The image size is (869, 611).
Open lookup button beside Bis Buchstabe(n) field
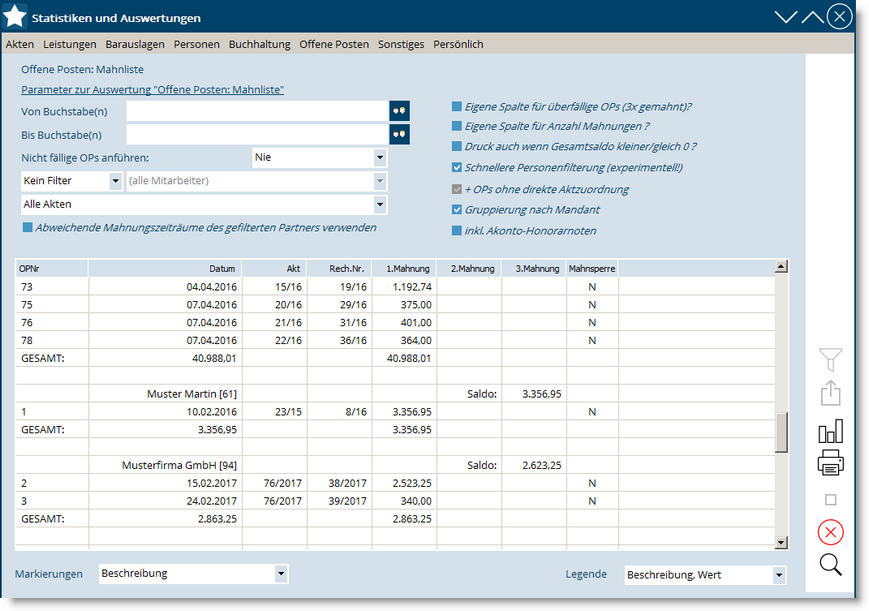(400, 134)
